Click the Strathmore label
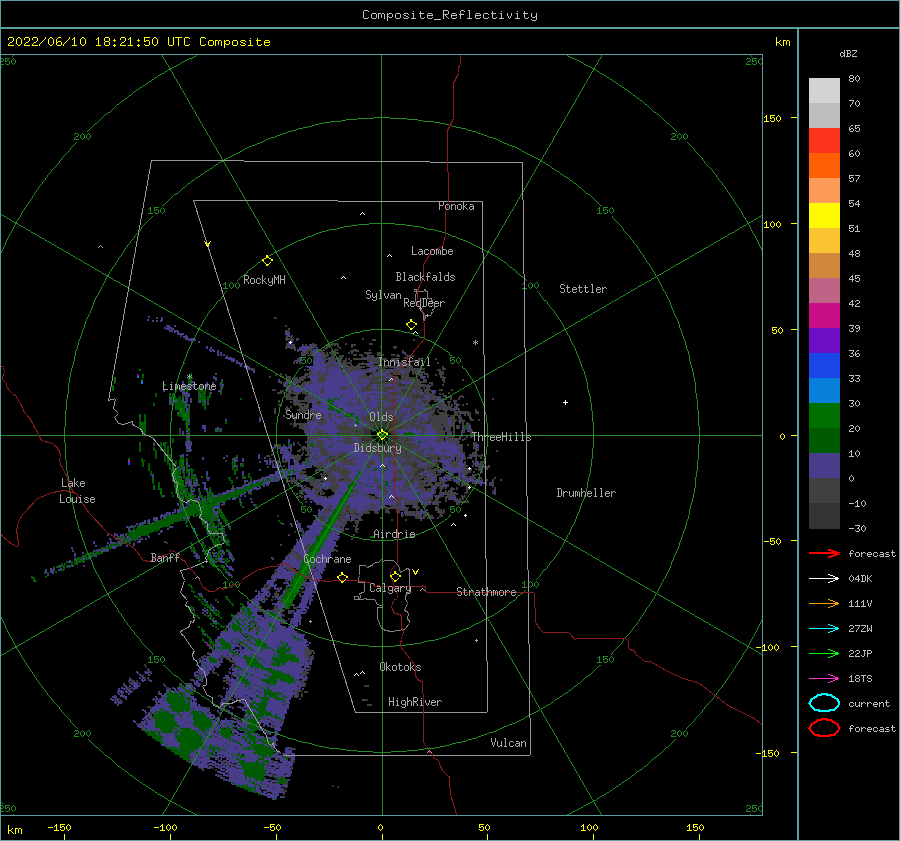Viewport: 900px width, 841px height. [486, 592]
